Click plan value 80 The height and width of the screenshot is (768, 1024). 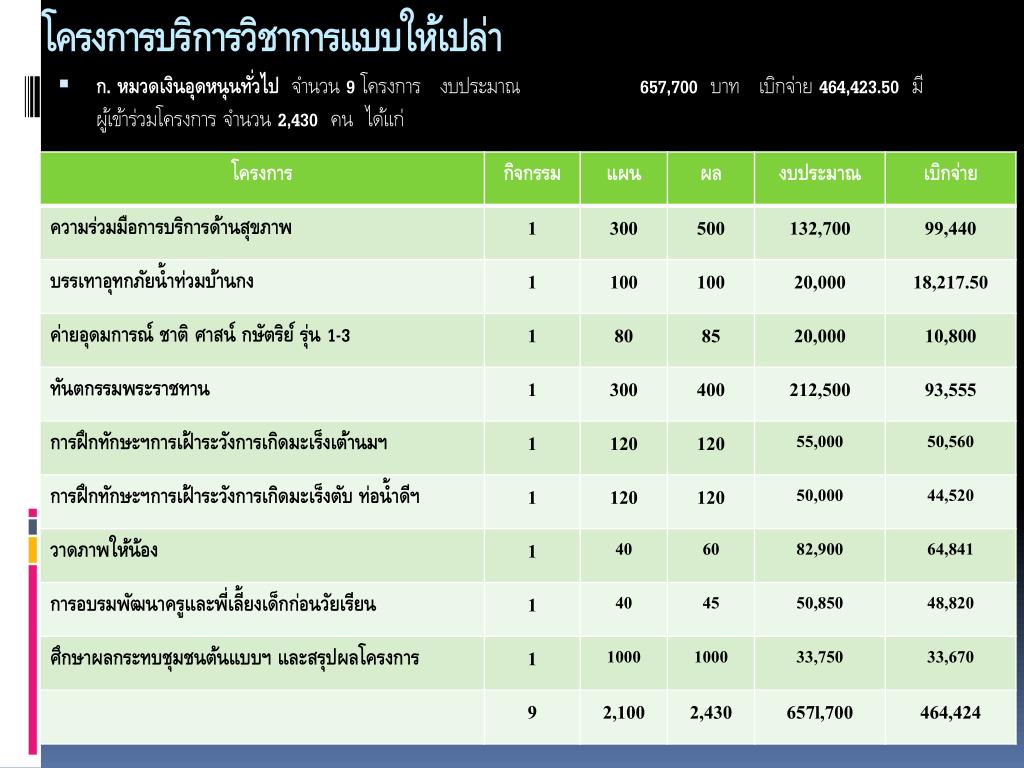[624, 336]
